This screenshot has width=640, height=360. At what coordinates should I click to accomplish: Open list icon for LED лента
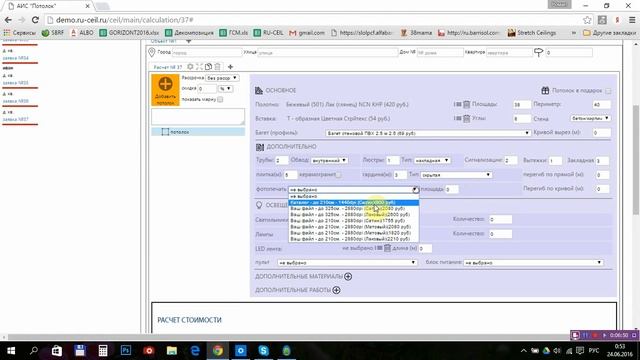tap(378, 248)
